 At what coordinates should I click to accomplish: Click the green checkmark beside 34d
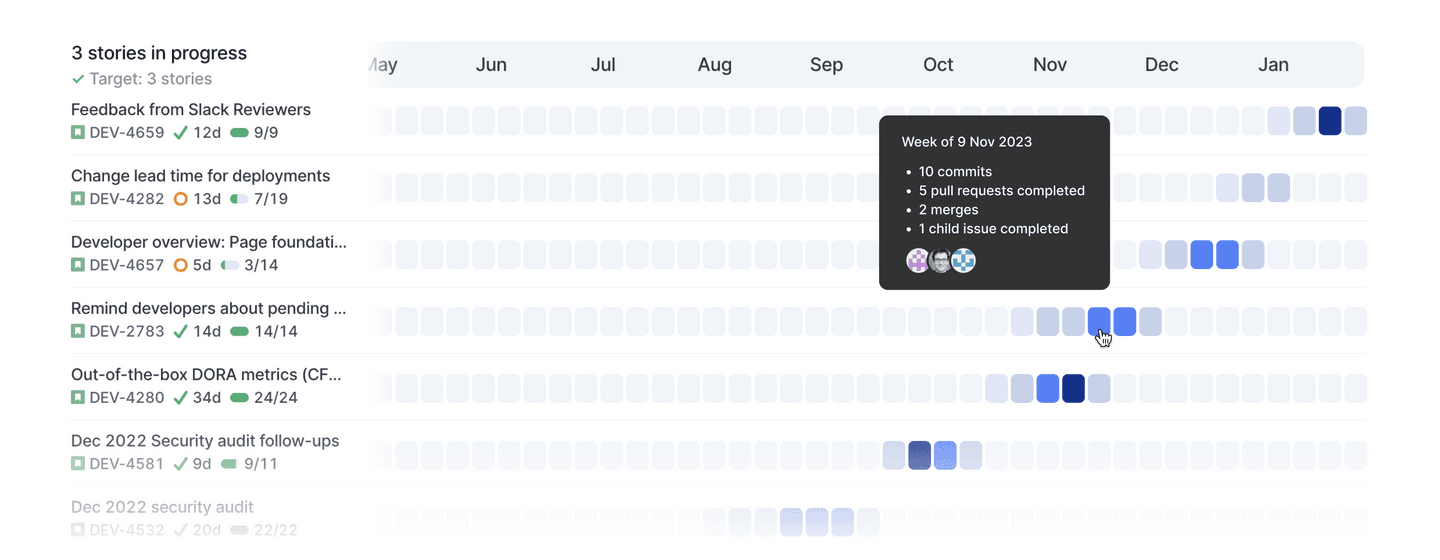tap(181, 398)
